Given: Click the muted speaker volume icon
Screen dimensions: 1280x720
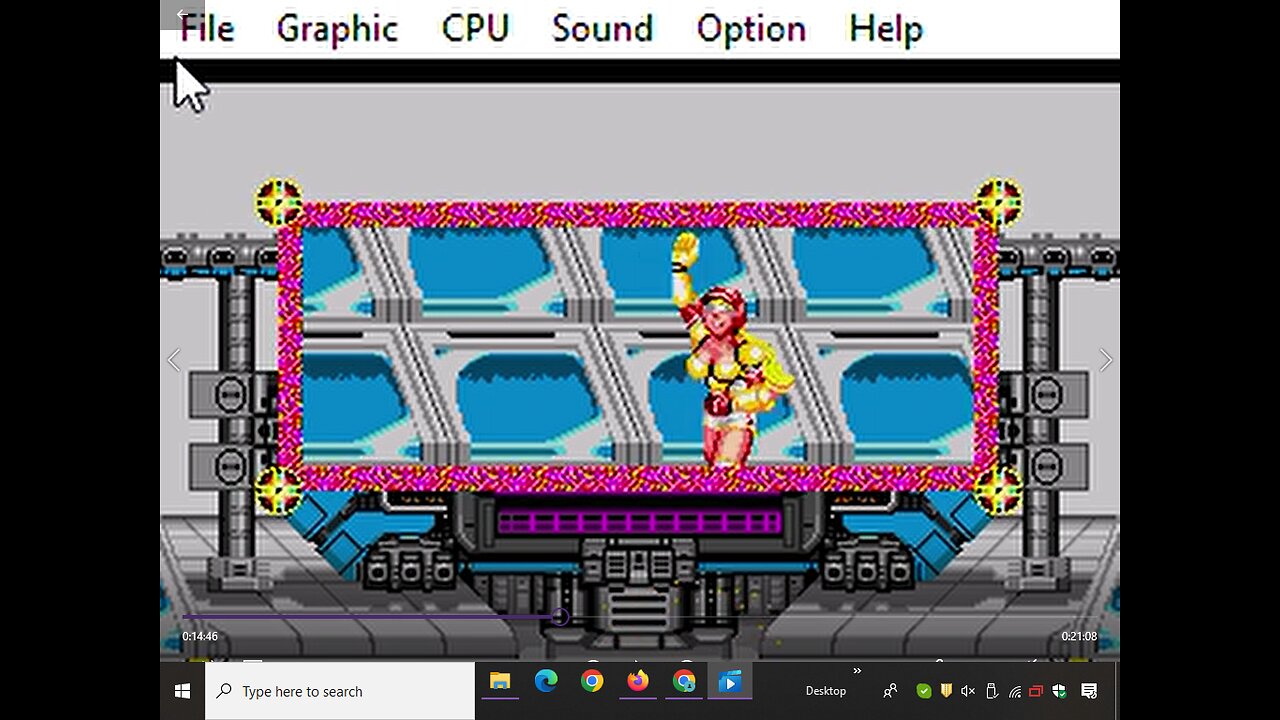Looking at the screenshot, I should pos(968,691).
